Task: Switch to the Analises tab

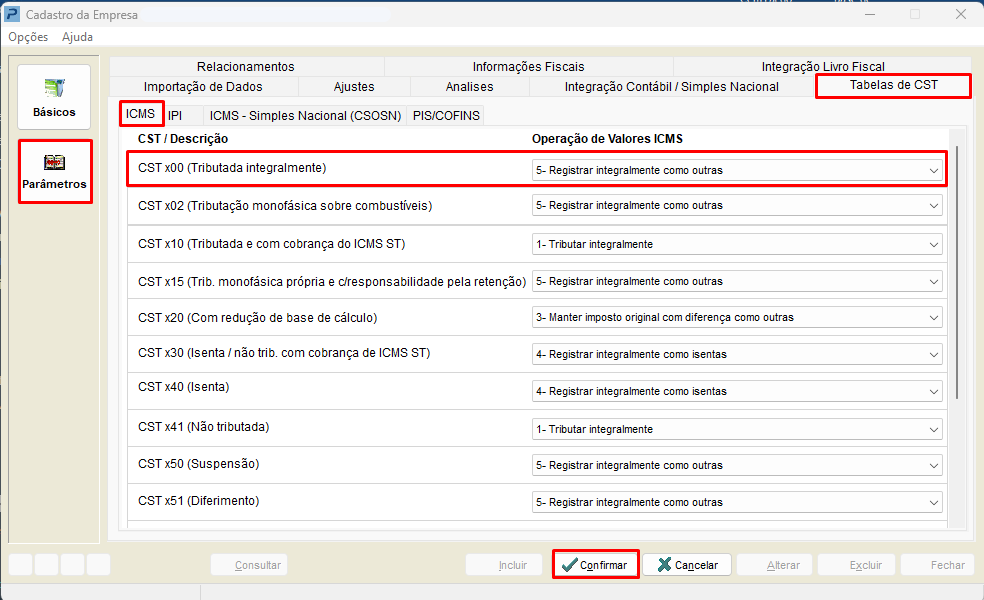Action: (469, 87)
